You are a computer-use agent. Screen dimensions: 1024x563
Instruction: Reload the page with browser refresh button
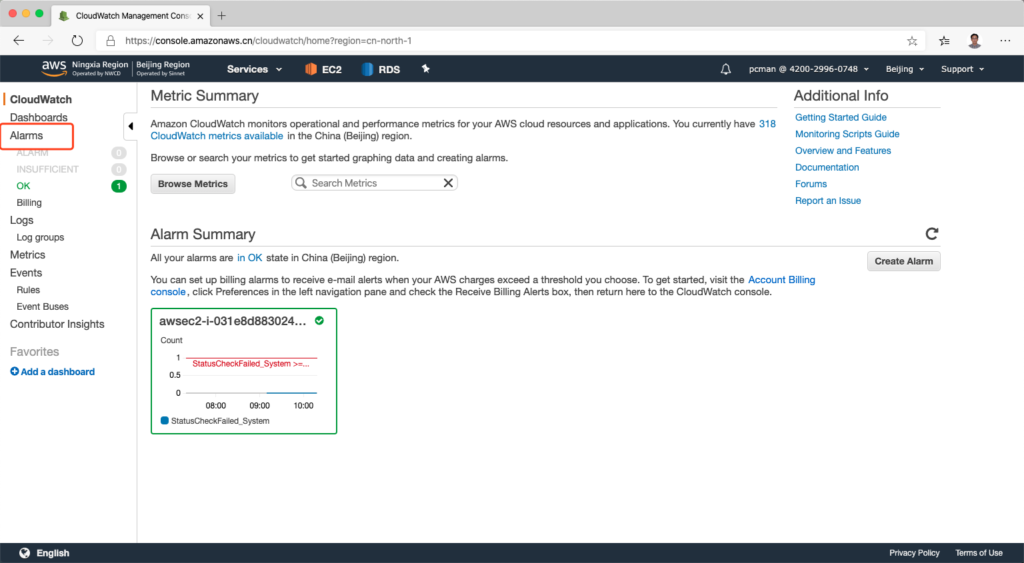click(77, 41)
